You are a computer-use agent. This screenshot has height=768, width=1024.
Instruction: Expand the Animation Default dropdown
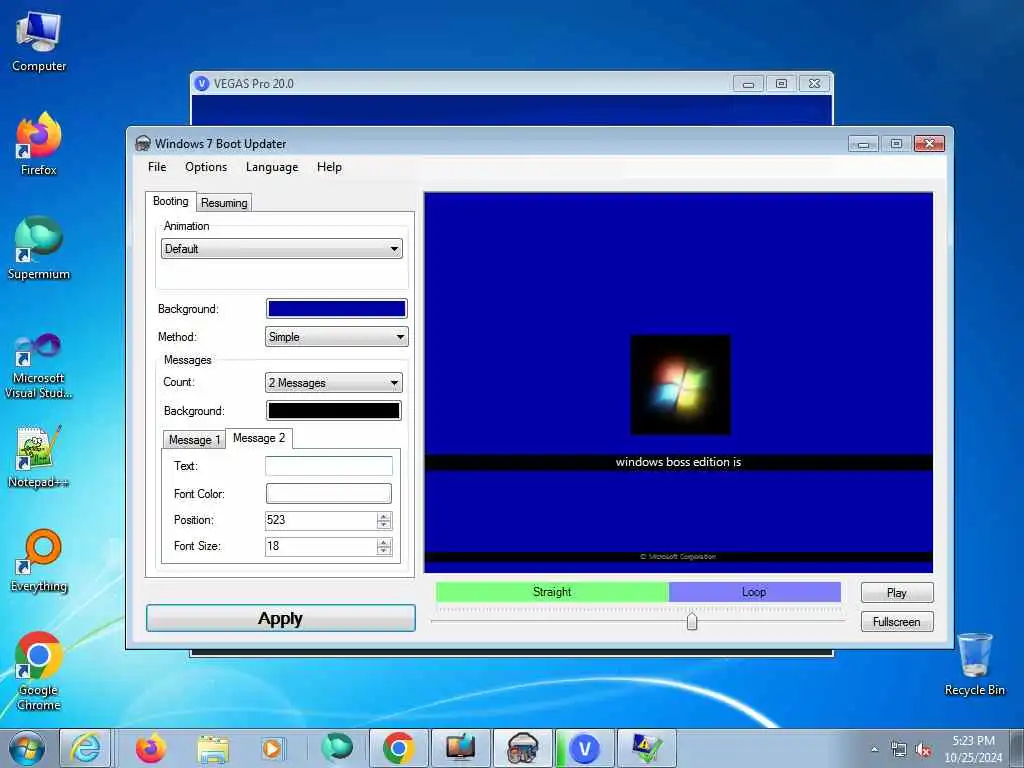coord(281,249)
